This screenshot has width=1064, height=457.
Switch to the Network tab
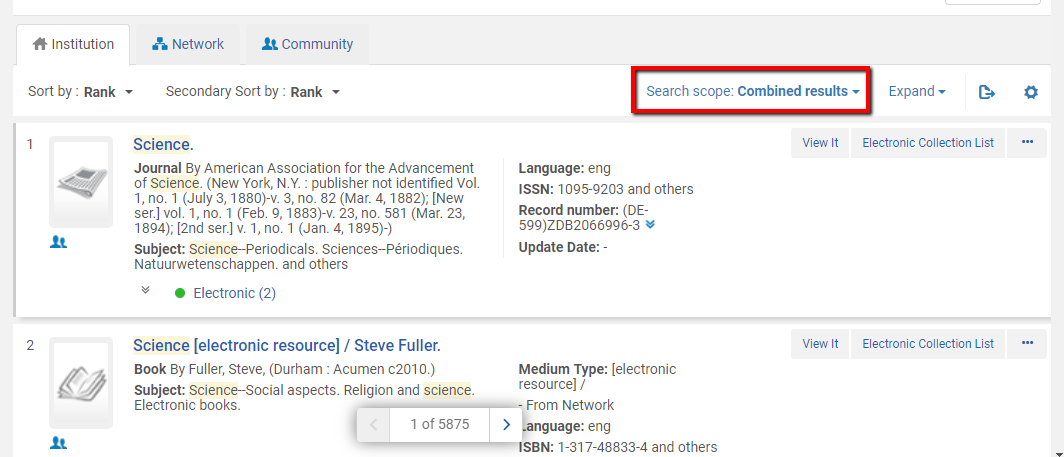[x=188, y=44]
